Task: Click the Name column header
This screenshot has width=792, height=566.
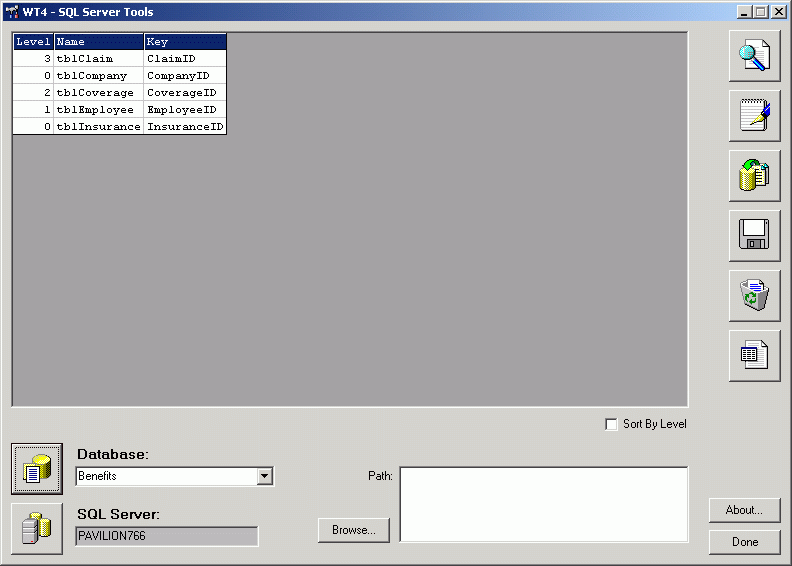Action: (x=98, y=42)
